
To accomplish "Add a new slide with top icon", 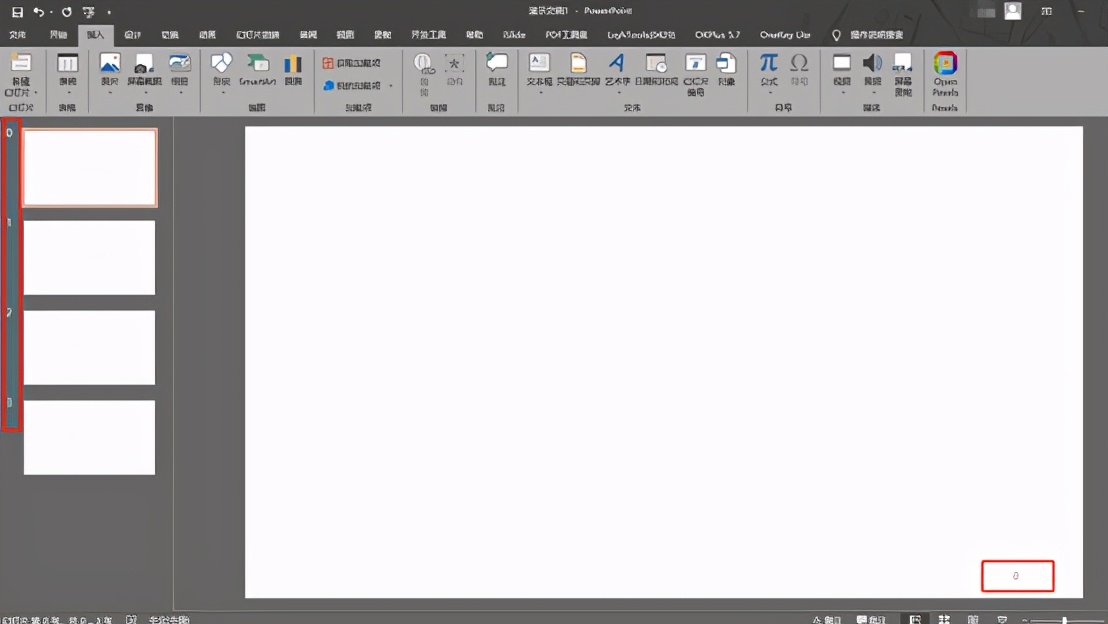I will pyautogui.click(x=21, y=63).
